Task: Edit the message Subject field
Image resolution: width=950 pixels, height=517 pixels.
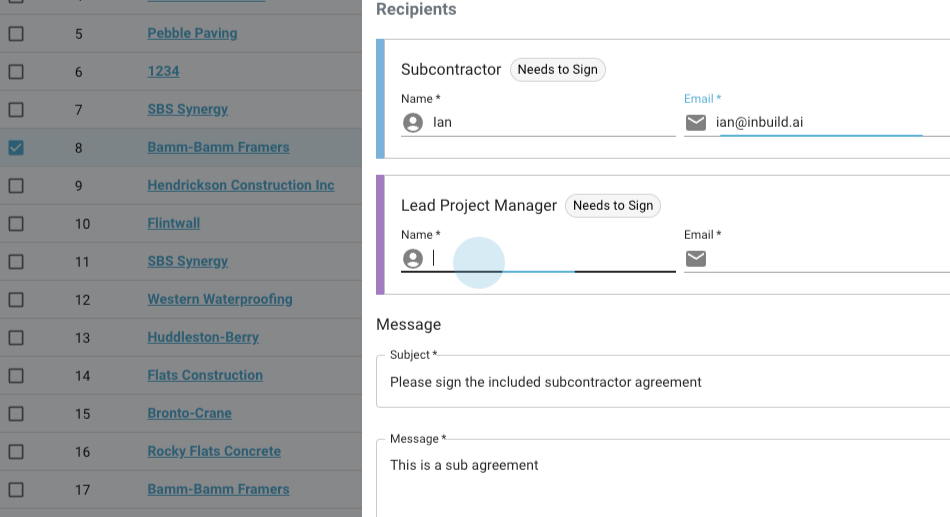Action: (660, 382)
